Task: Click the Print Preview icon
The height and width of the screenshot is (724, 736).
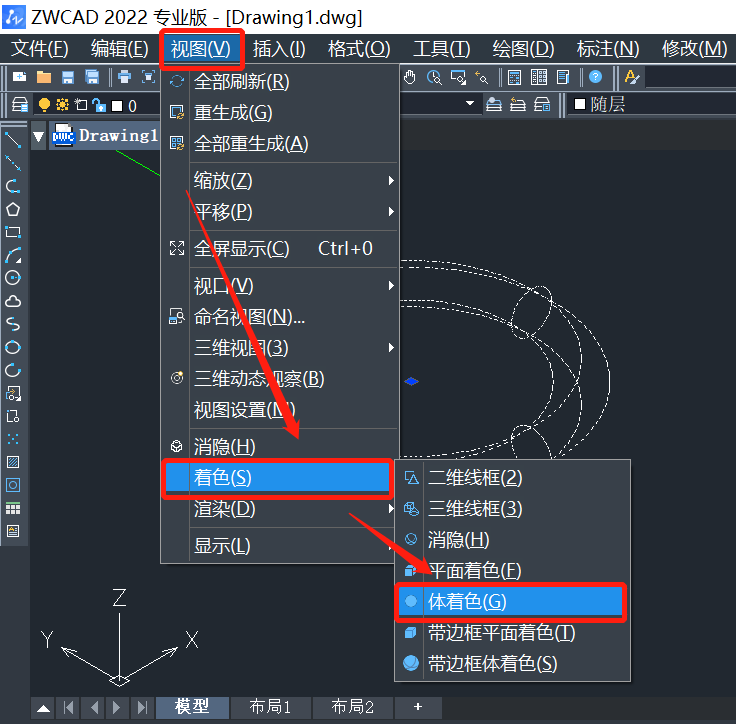Action: pyautogui.click(x=148, y=77)
